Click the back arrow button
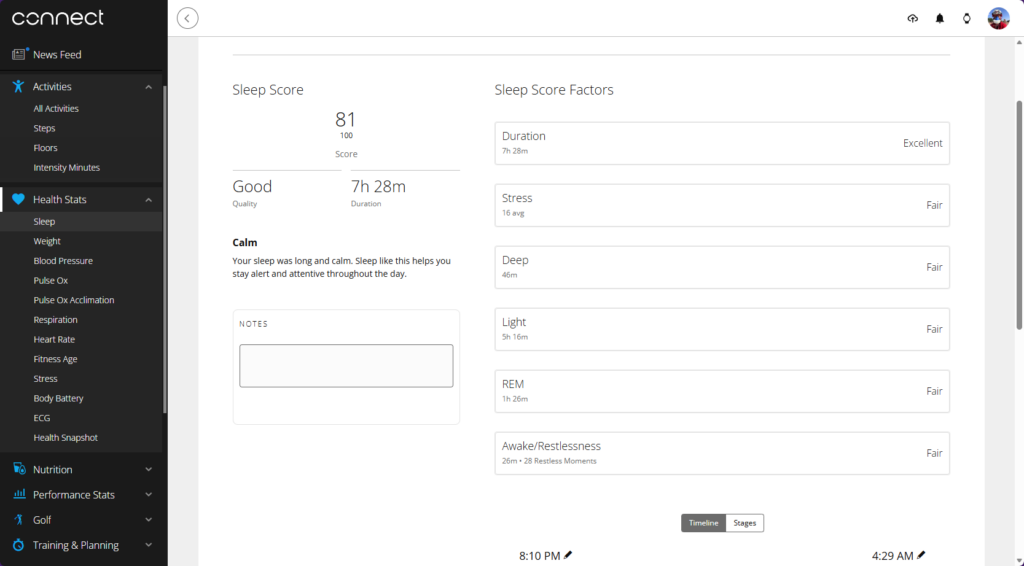1024x566 pixels. (187, 18)
